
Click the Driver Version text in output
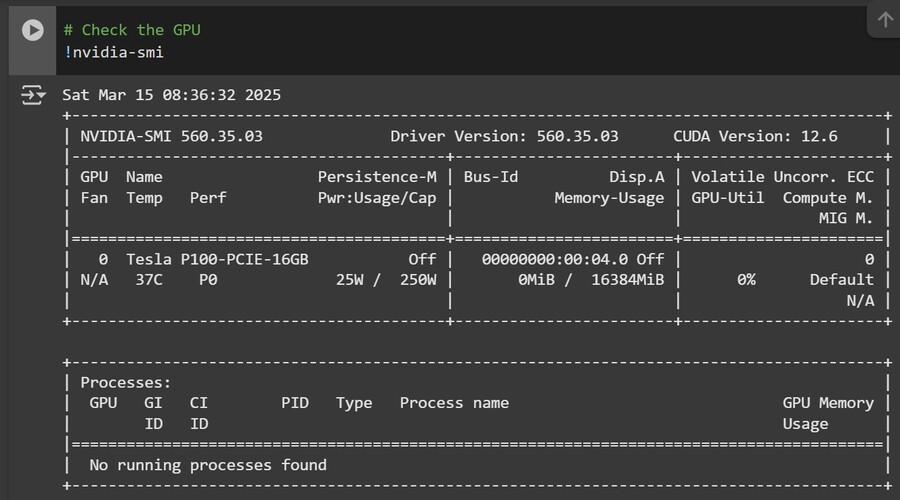[504, 136]
